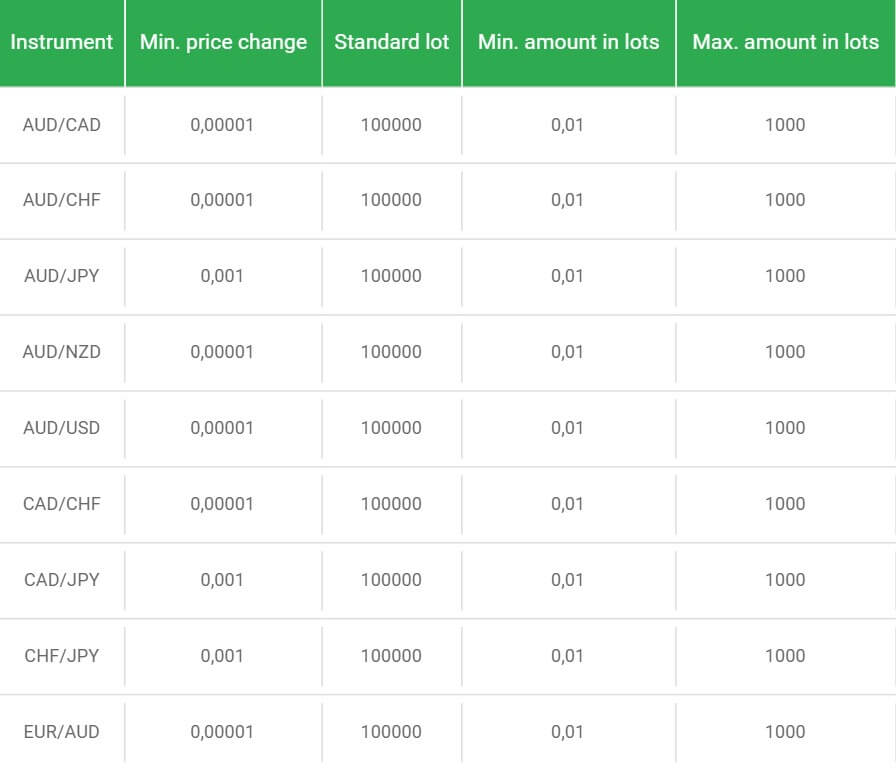Click the 0,01 min amount for AUD/USD

pos(567,428)
